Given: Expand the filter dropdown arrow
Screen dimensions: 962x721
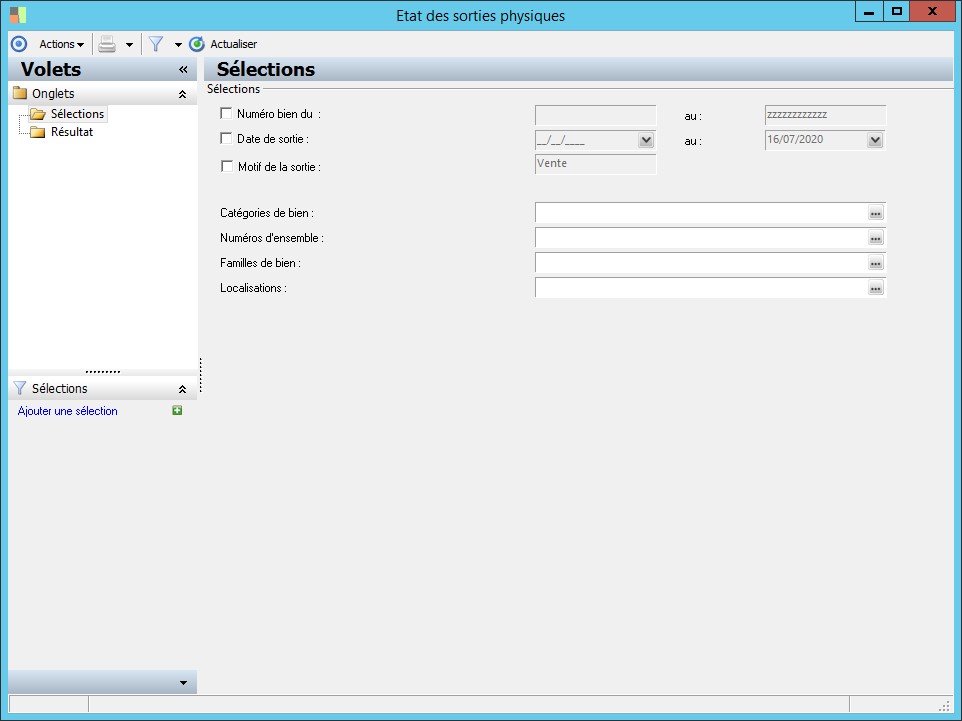Looking at the screenshot, I should click(x=178, y=45).
